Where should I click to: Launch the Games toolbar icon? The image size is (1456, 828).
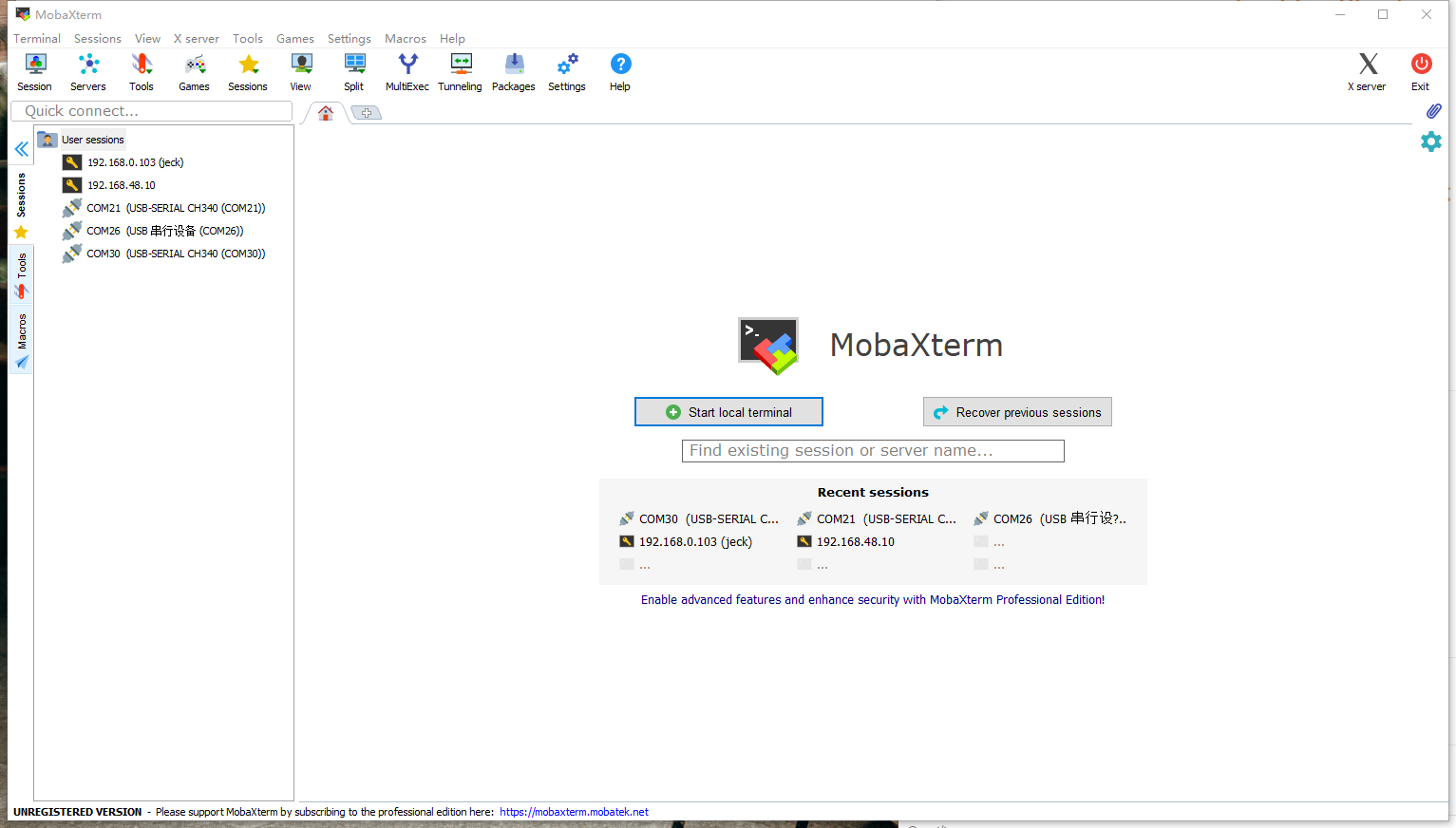click(x=195, y=72)
